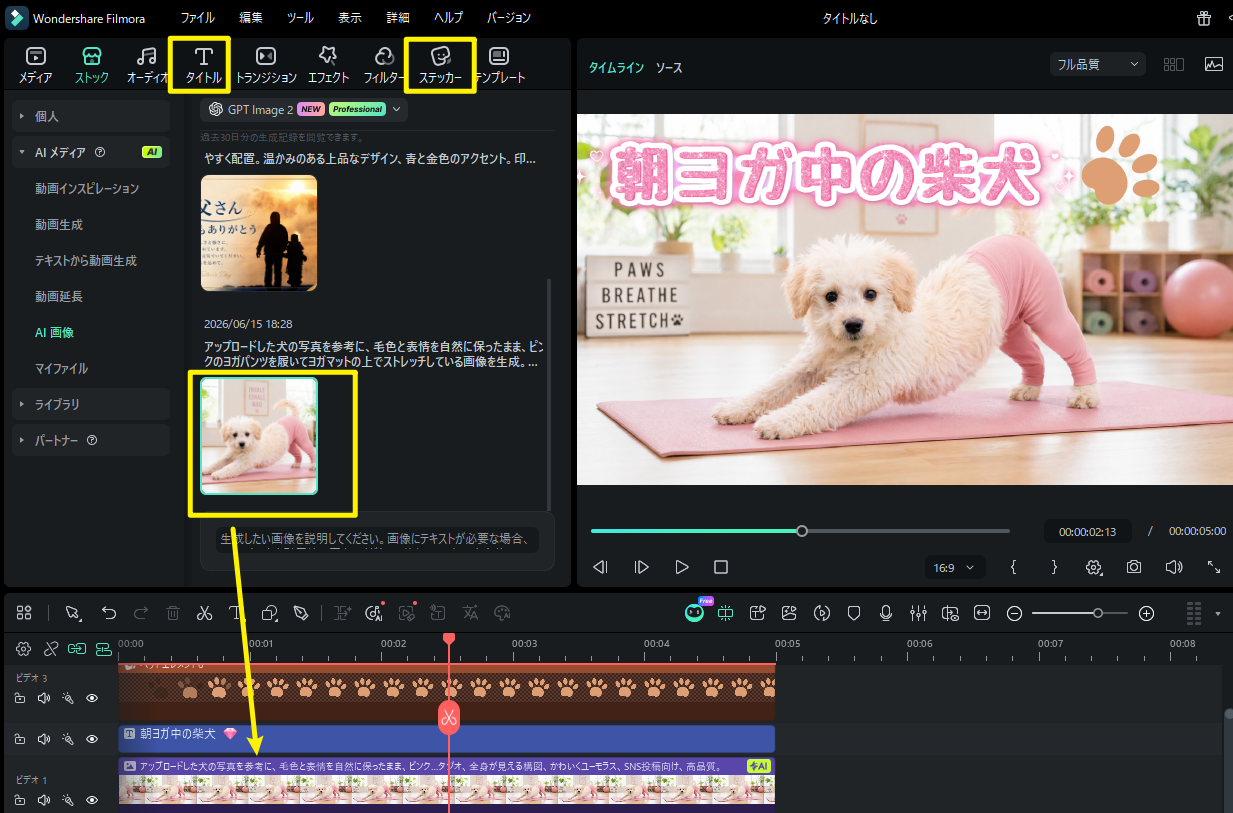Click the play button in preview
The width and height of the screenshot is (1233, 813).
pos(682,567)
